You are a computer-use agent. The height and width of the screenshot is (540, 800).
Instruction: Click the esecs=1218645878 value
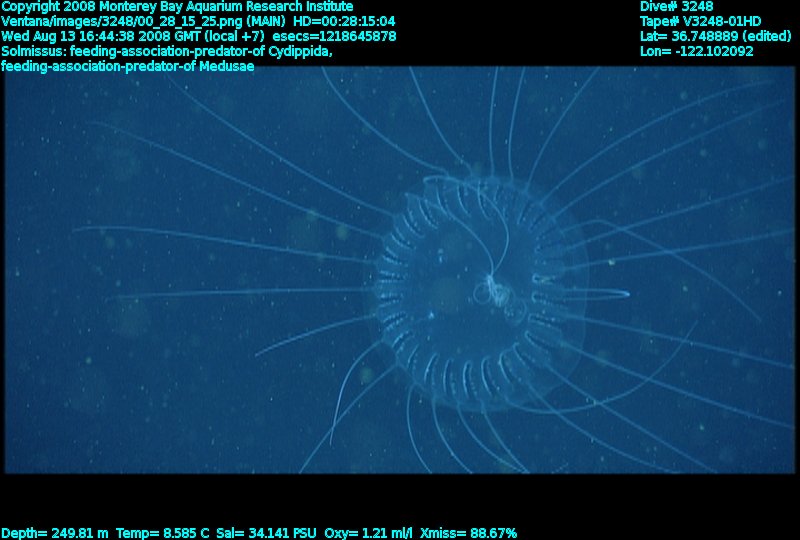[335, 37]
